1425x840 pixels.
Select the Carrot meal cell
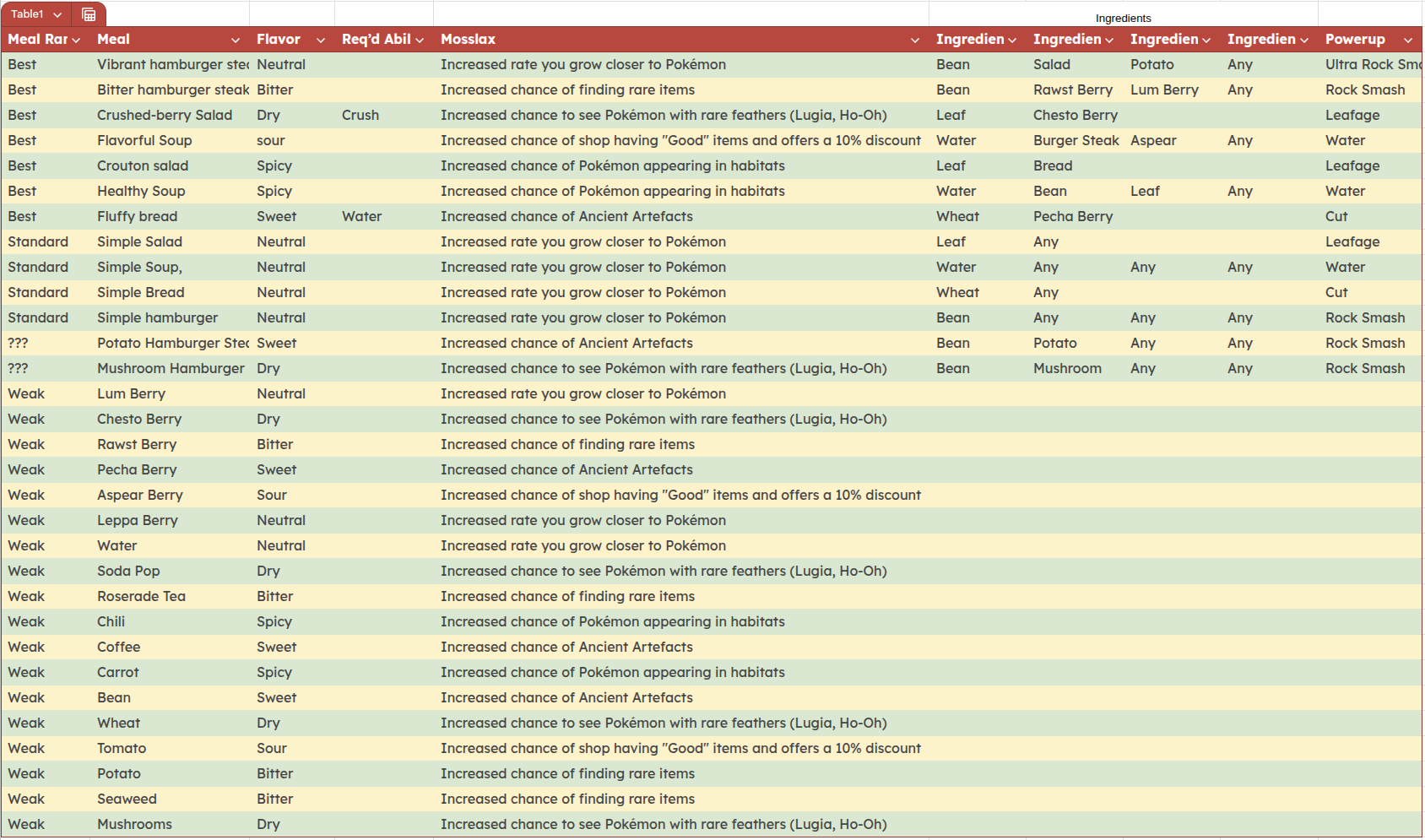tap(170, 672)
